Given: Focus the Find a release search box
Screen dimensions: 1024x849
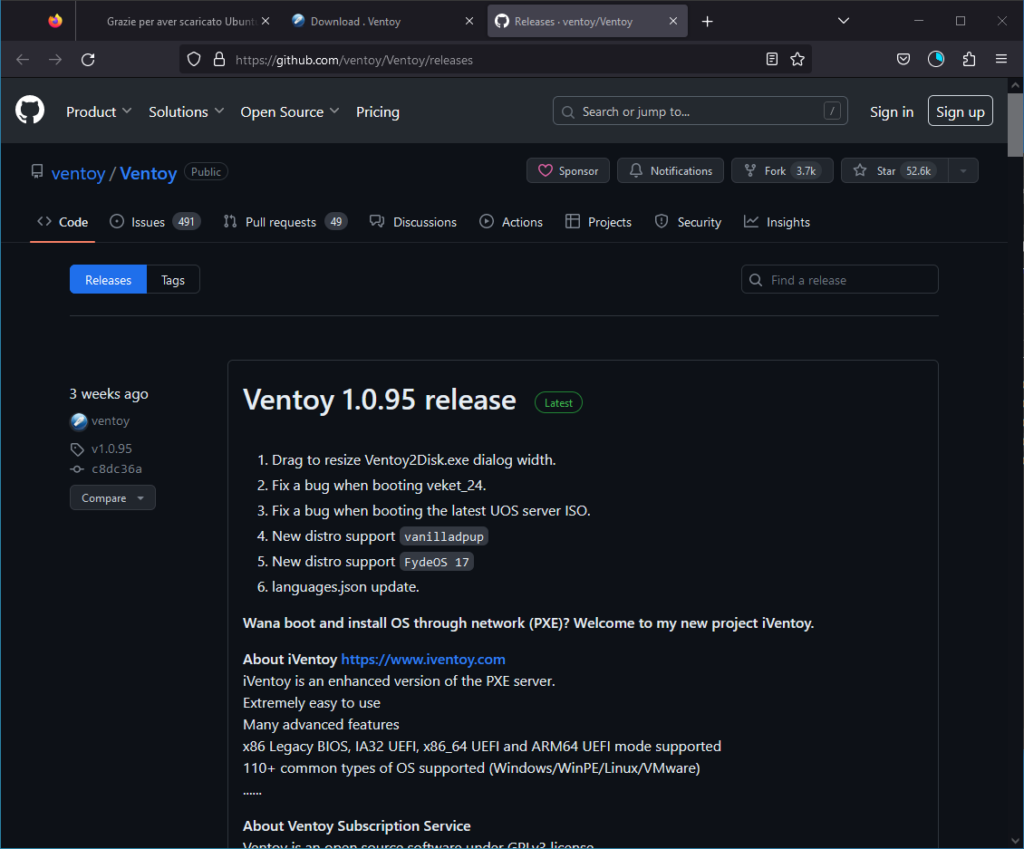Looking at the screenshot, I should click(840, 280).
